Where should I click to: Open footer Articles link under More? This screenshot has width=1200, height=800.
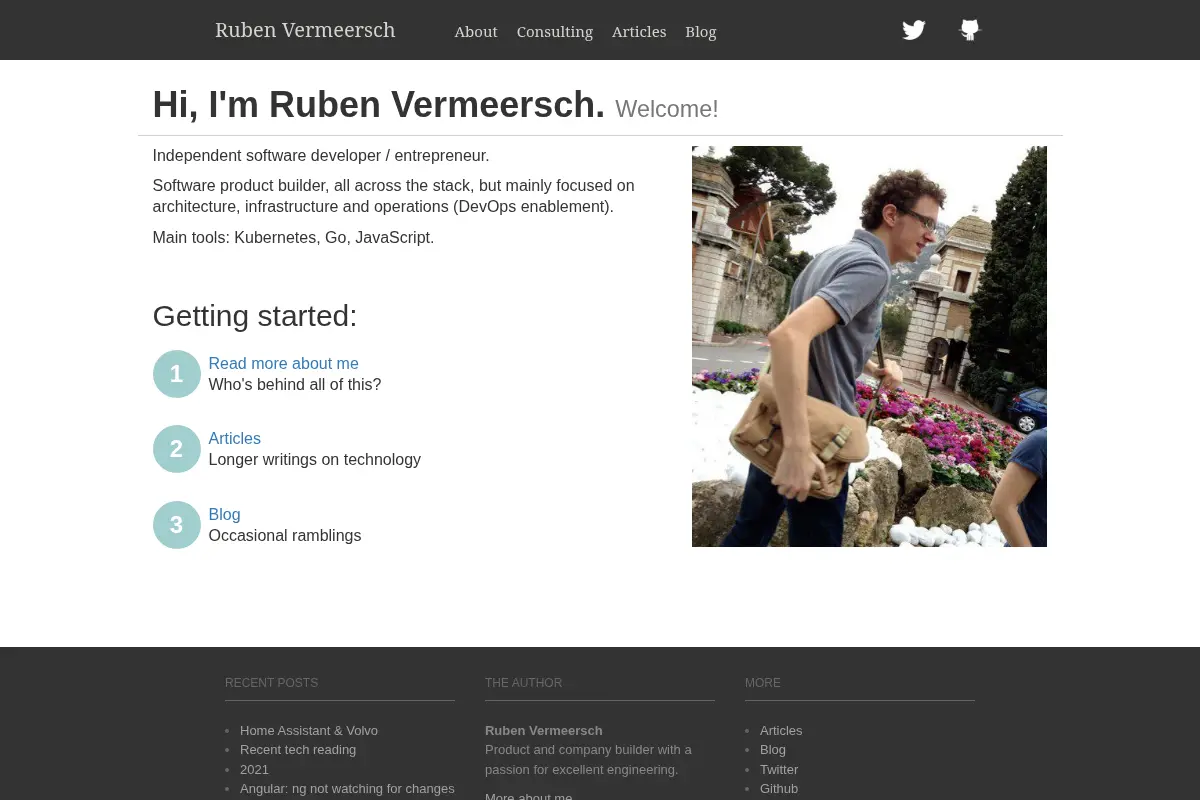781,730
